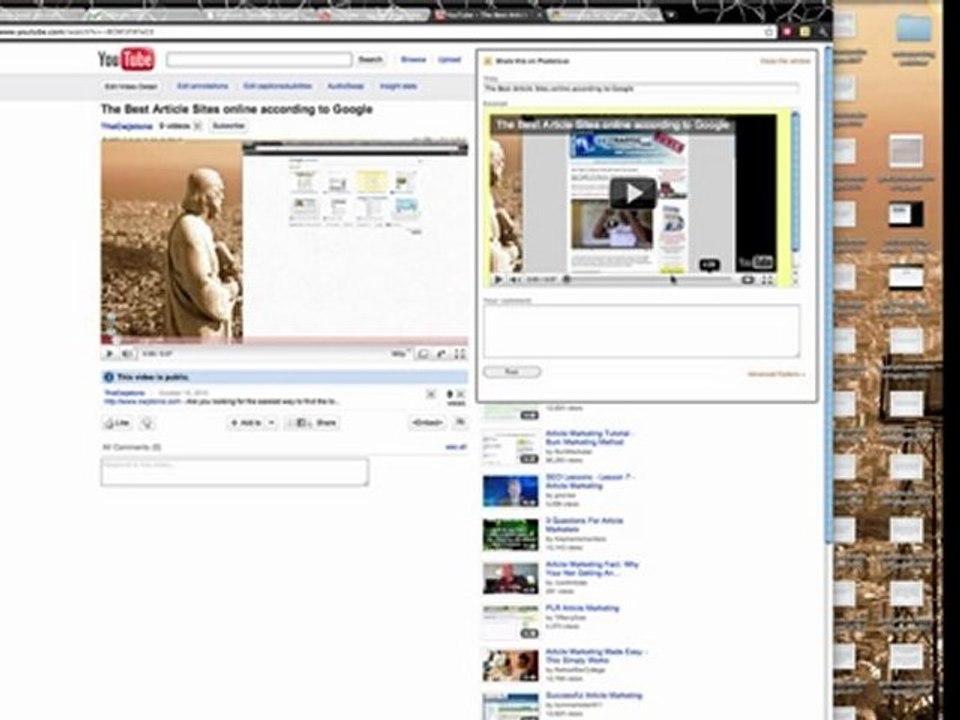
Task: Click the dislike thumbs-down button
Action: (147, 423)
